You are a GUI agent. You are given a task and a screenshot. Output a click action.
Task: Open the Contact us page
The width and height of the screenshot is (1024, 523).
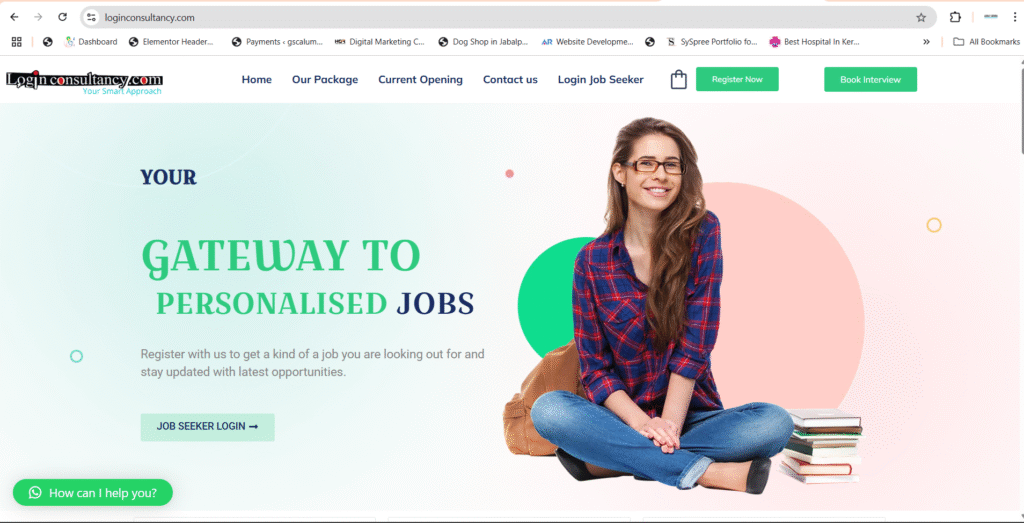(x=510, y=80)
